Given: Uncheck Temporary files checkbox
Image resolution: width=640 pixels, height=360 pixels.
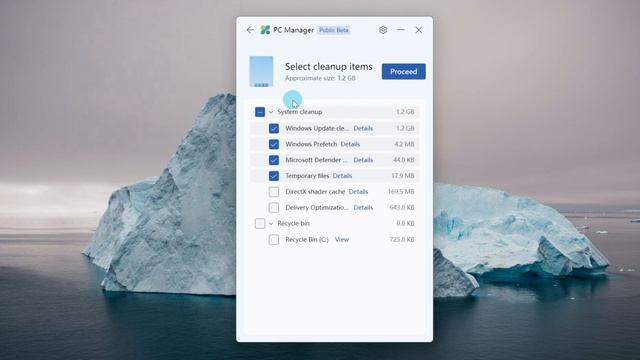Looking at the screenshot, I should [x=274, y=176].
